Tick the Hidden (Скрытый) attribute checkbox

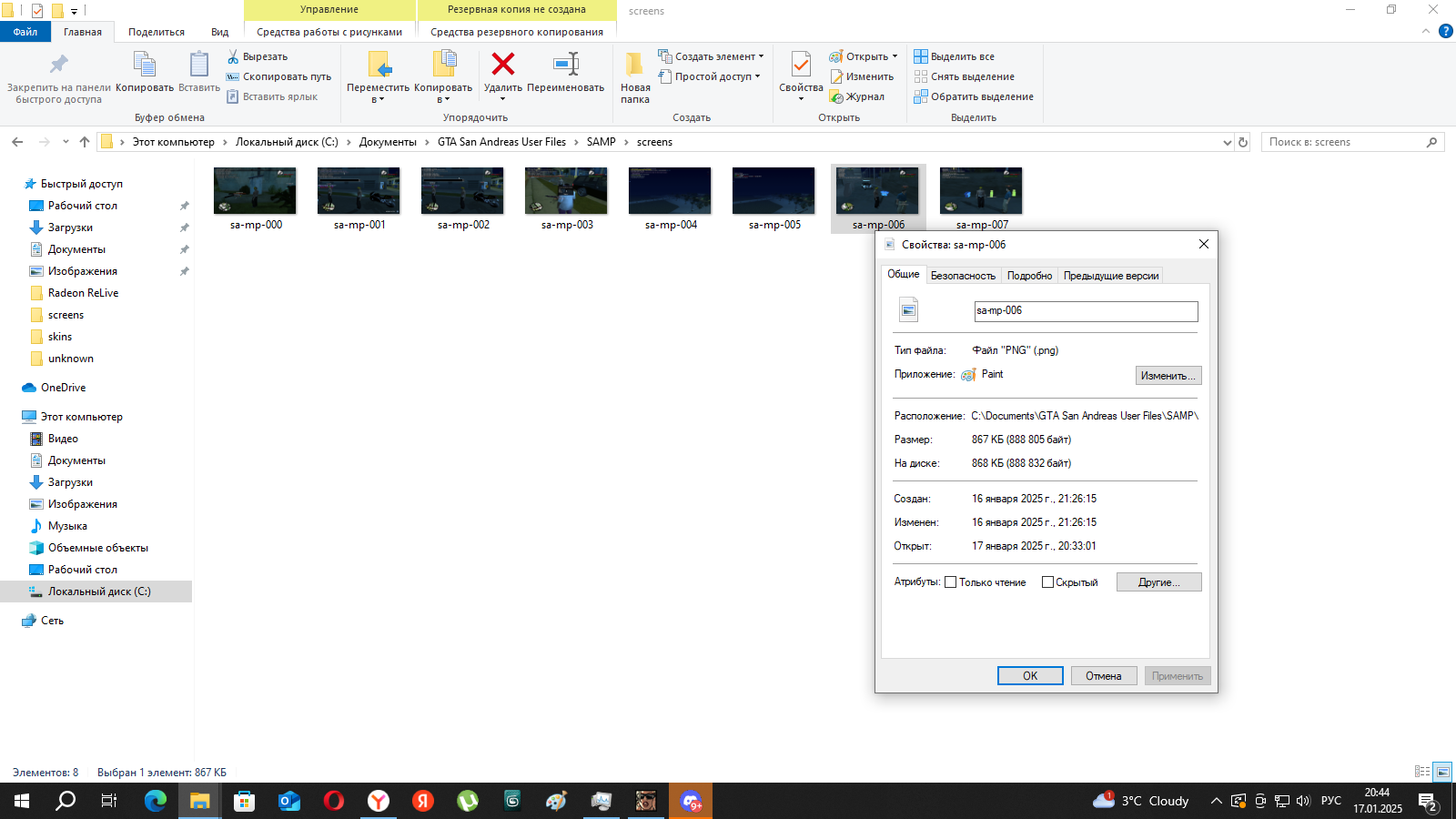pyautogui.click(x=1047, y=582)
